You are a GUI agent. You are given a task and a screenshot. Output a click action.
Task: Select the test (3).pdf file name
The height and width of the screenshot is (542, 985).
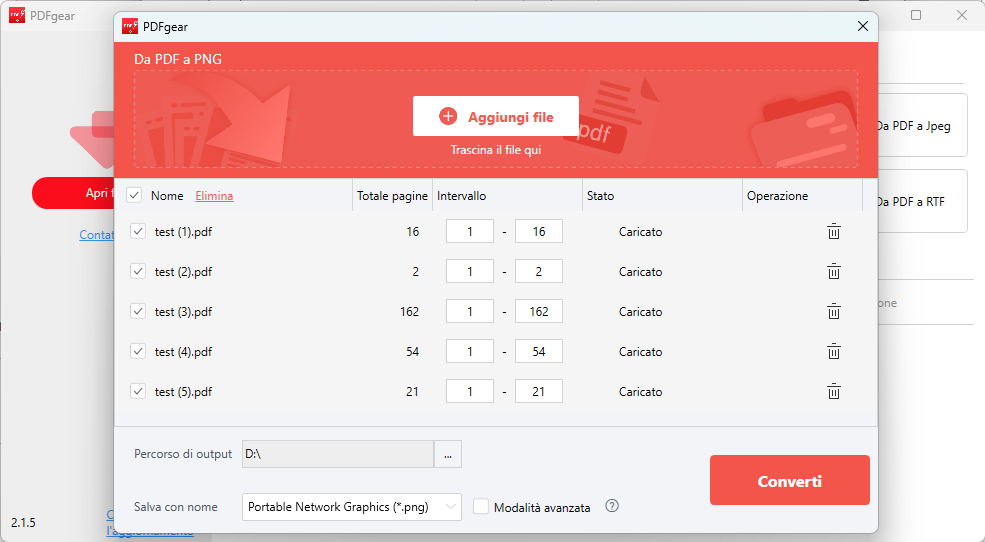coord(183,312)
